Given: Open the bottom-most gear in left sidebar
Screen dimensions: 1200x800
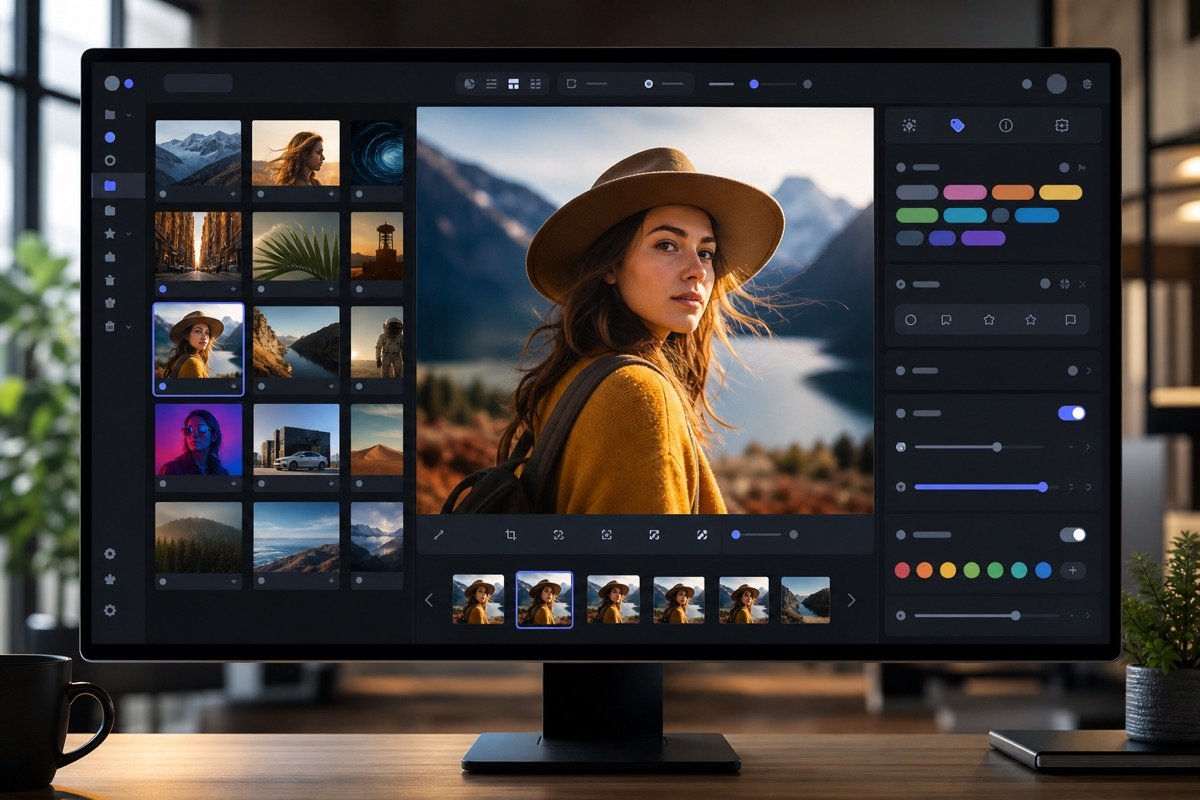Looking at the screenshot, I should [x=110, y=610].
